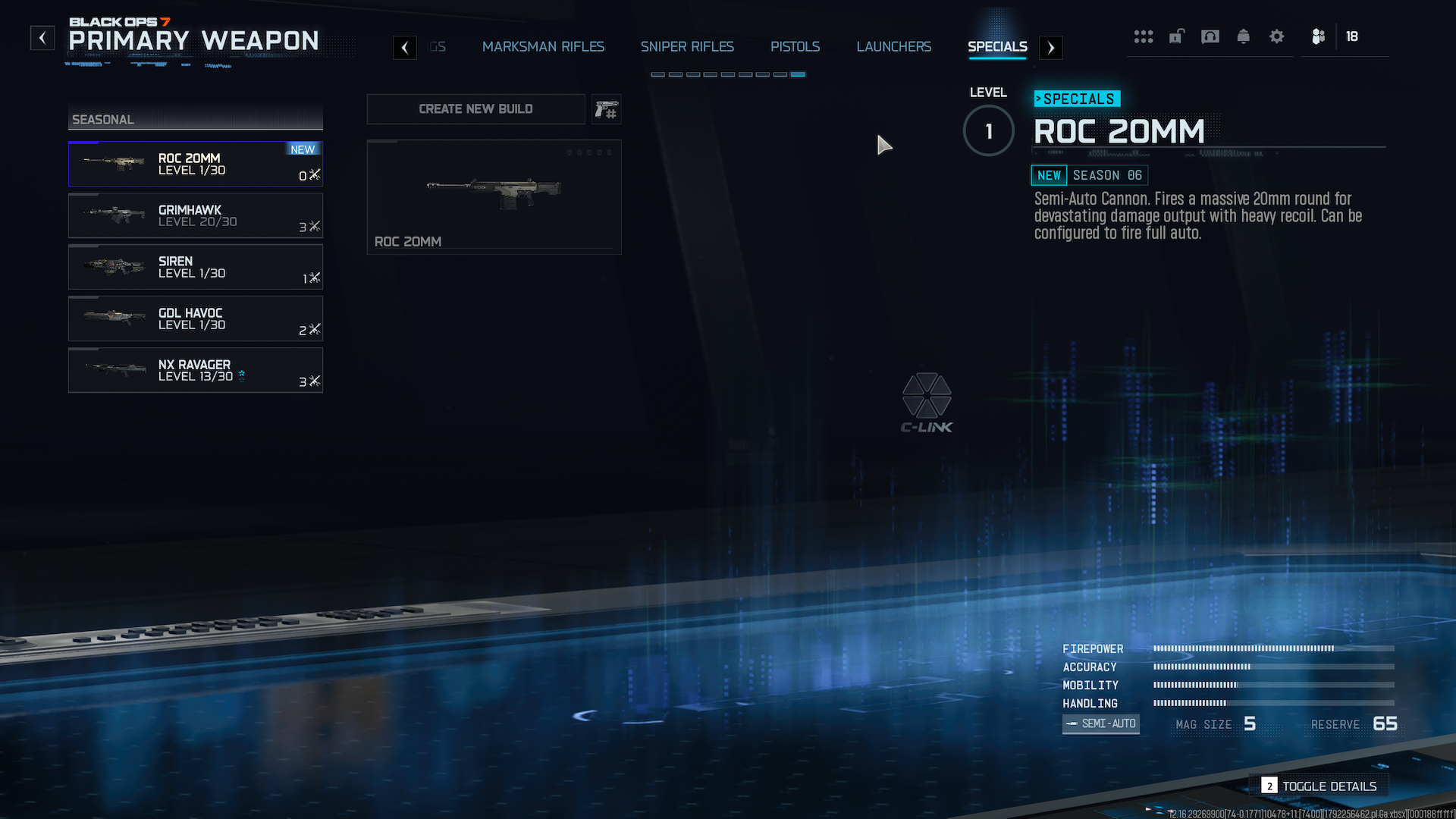Open the ROC 20MM build thumbnail
The width and height of the screenshot is (1456, 819).
[x=494, y=197]
